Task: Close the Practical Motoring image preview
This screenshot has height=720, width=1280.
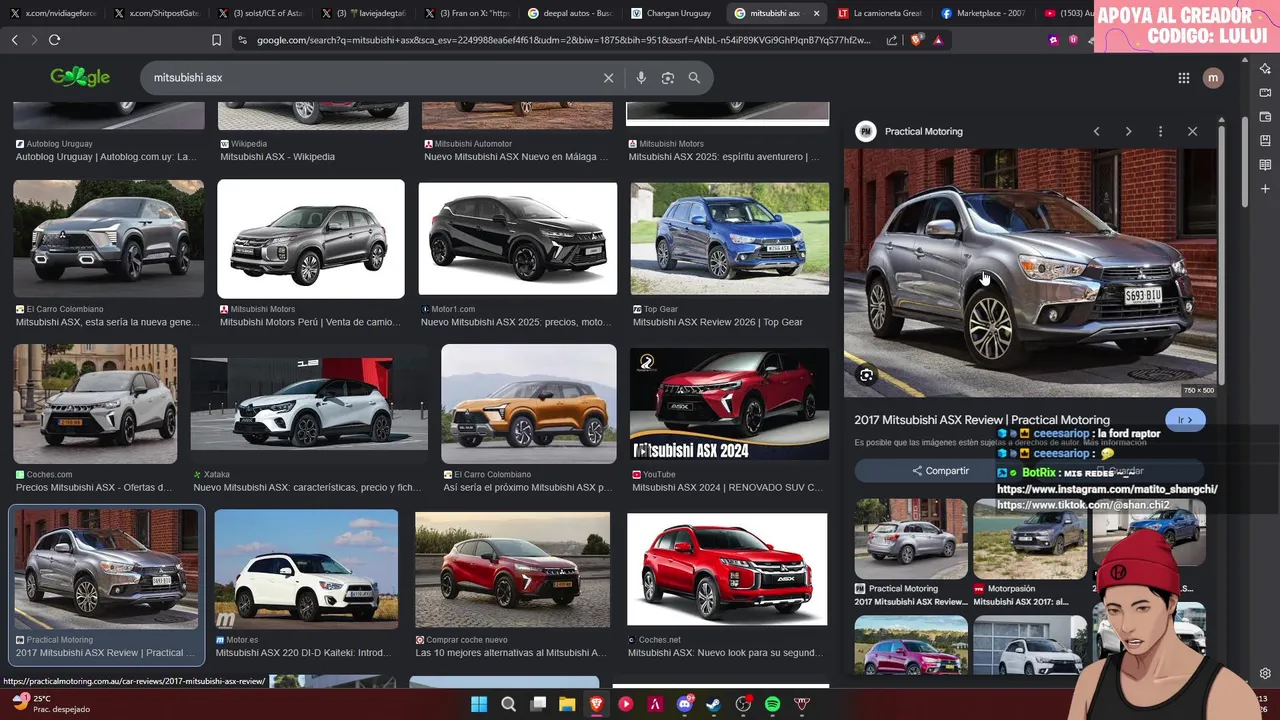Action: (1192, 131)
